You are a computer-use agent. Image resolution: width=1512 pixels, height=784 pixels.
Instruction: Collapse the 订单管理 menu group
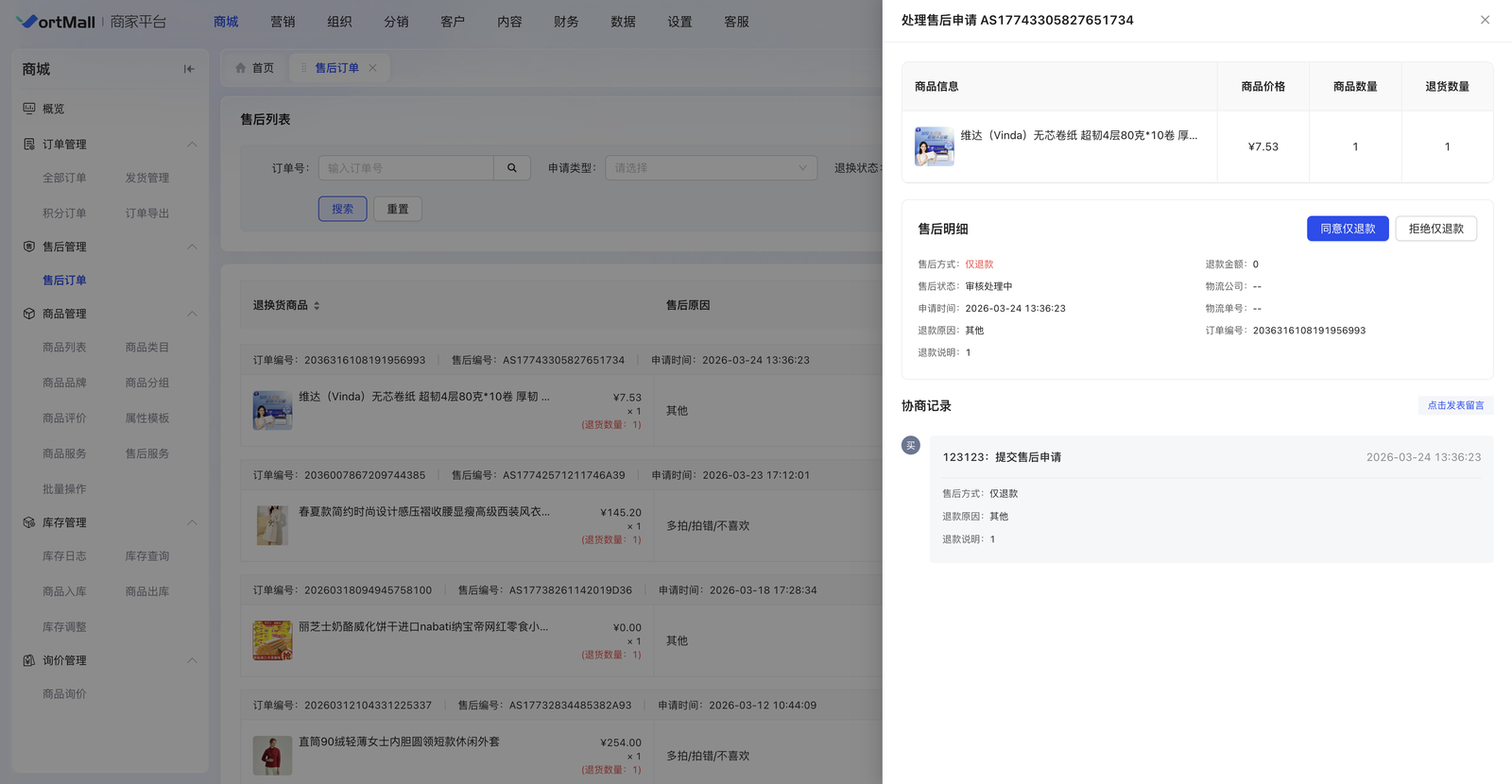(x=192, y=145)
